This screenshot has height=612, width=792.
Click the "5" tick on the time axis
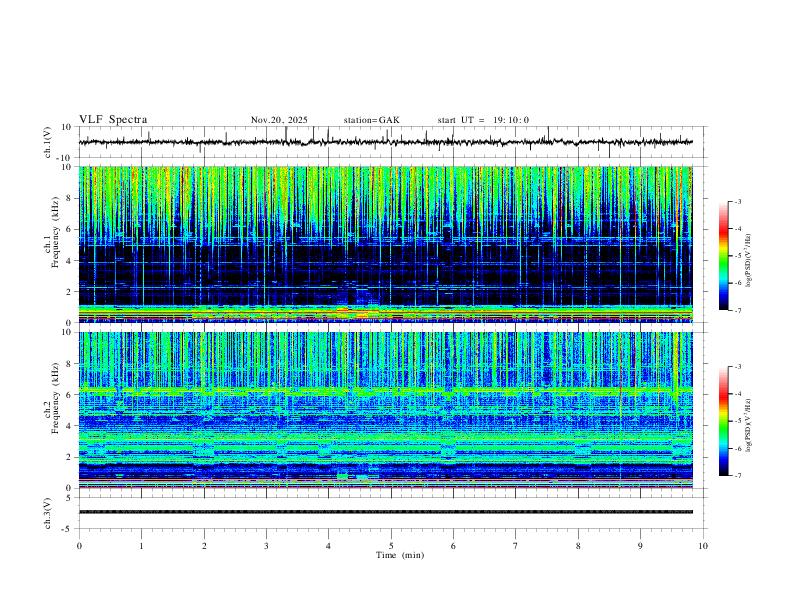tap(391, 546)
